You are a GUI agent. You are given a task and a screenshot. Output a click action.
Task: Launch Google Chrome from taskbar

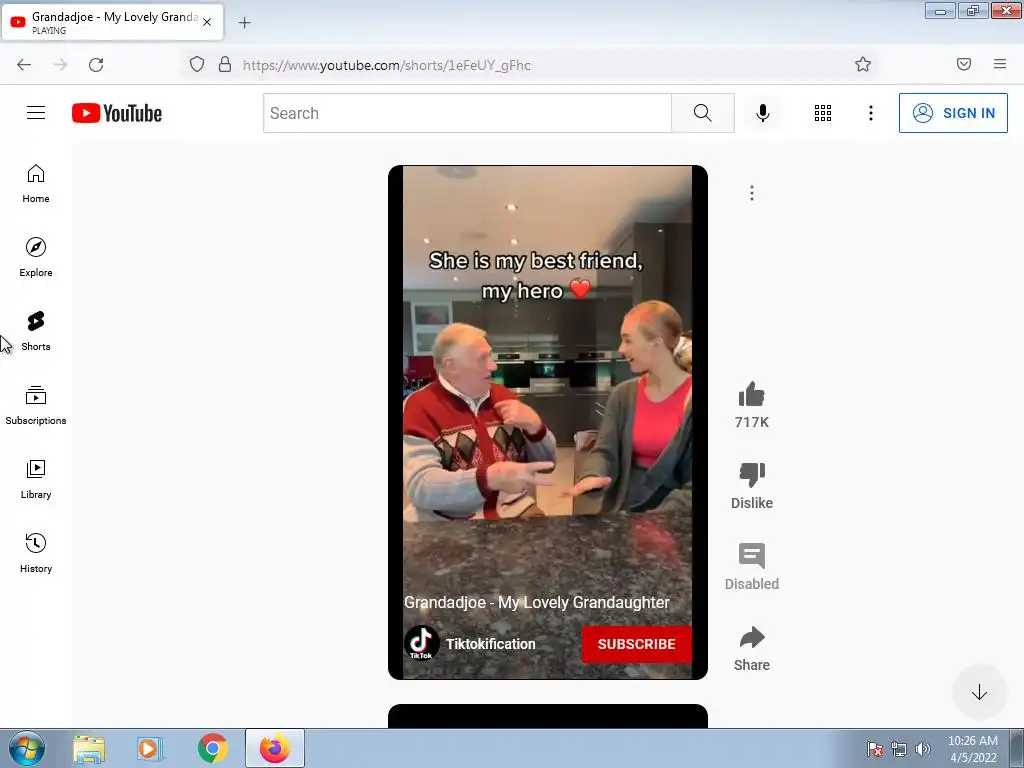[x=213, y=749]
